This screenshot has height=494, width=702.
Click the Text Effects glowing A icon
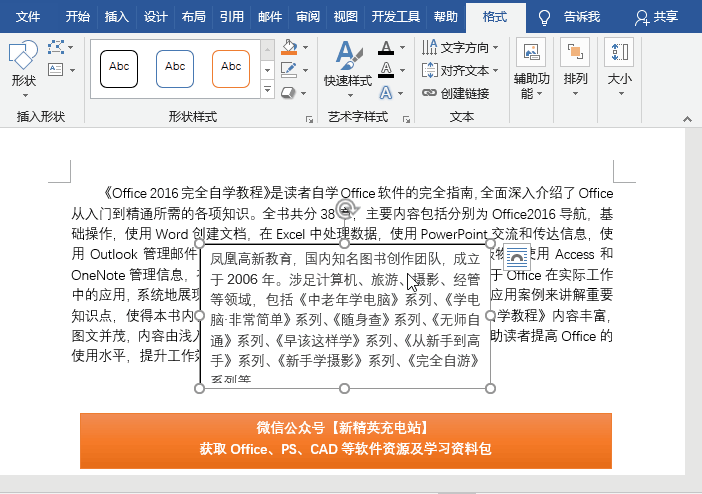click(x=386, y=93)
